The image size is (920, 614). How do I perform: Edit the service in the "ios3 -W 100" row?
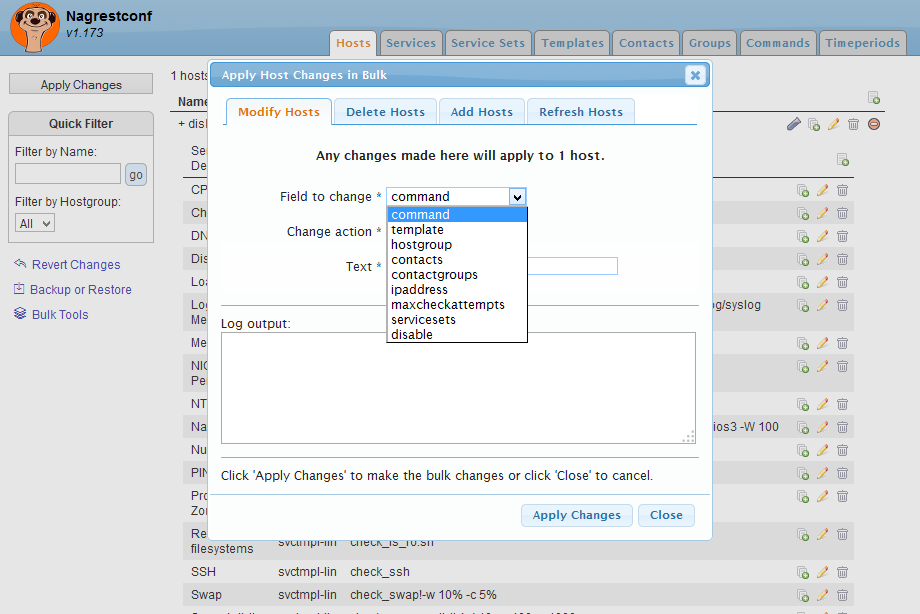click(x=823, y=427)
